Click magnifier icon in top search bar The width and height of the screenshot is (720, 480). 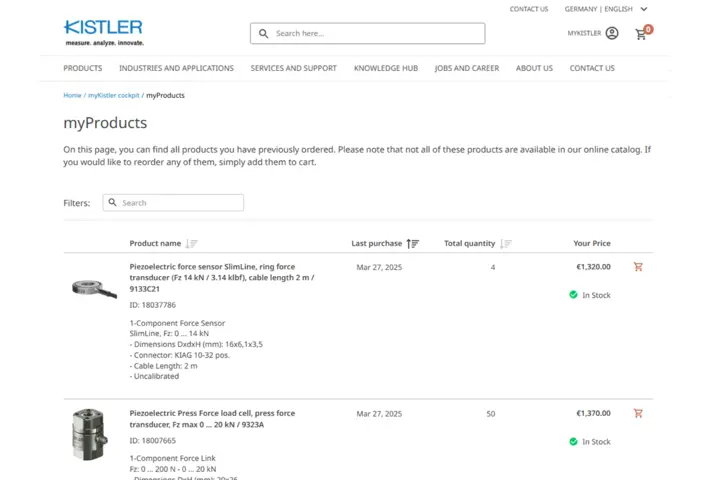[264, 33]
